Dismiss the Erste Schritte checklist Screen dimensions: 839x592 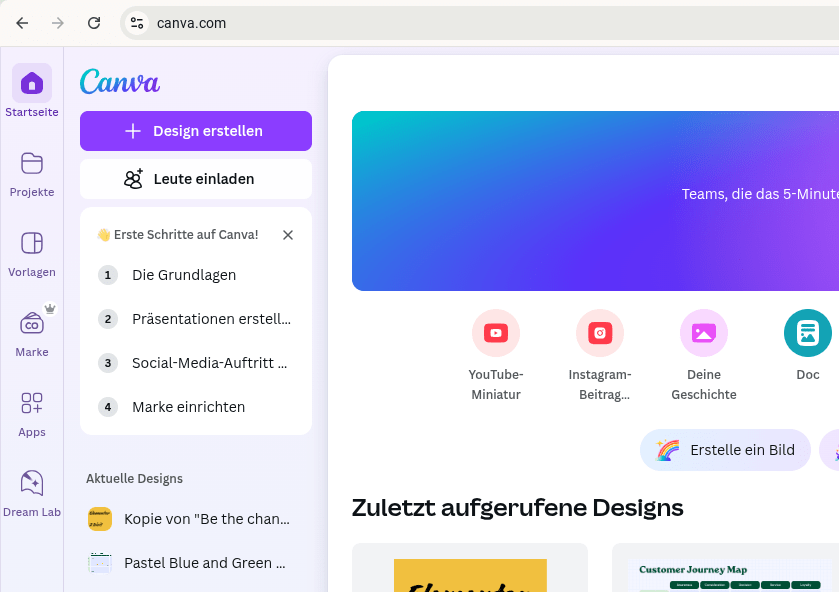coord(288,234)
